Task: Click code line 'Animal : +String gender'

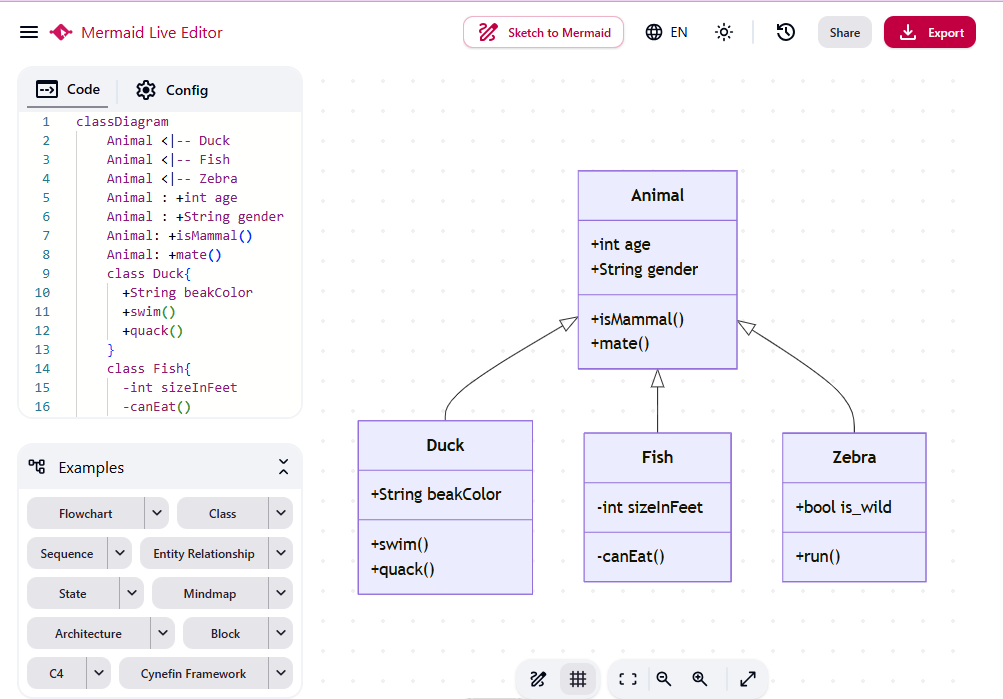Action: (195, 217)
